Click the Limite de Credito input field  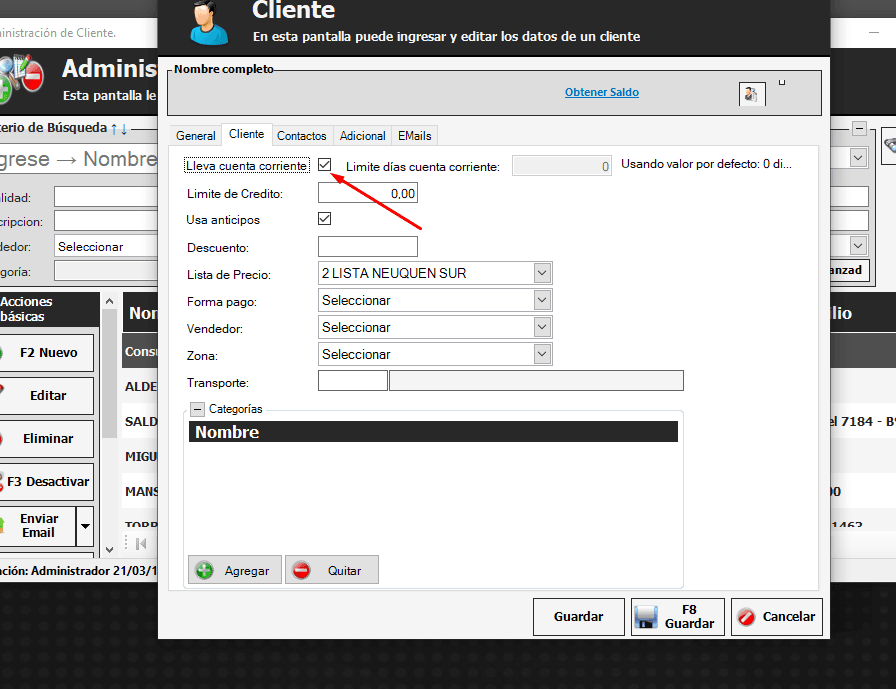tap(367, 193)
